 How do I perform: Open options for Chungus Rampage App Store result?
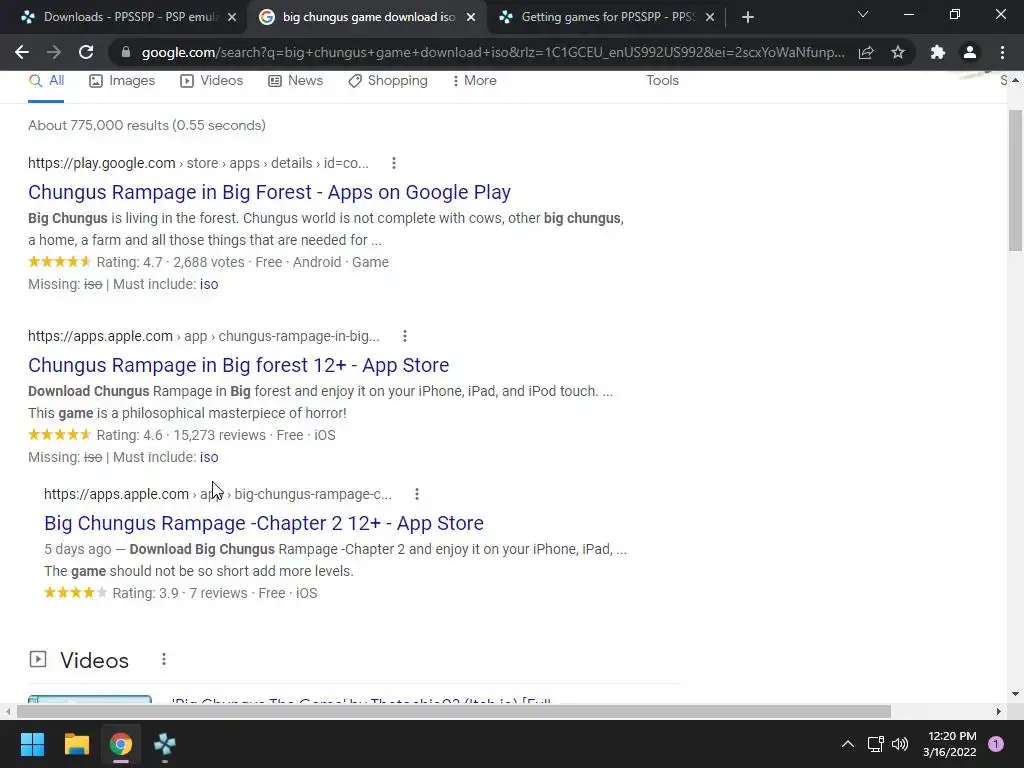[405, 336]
